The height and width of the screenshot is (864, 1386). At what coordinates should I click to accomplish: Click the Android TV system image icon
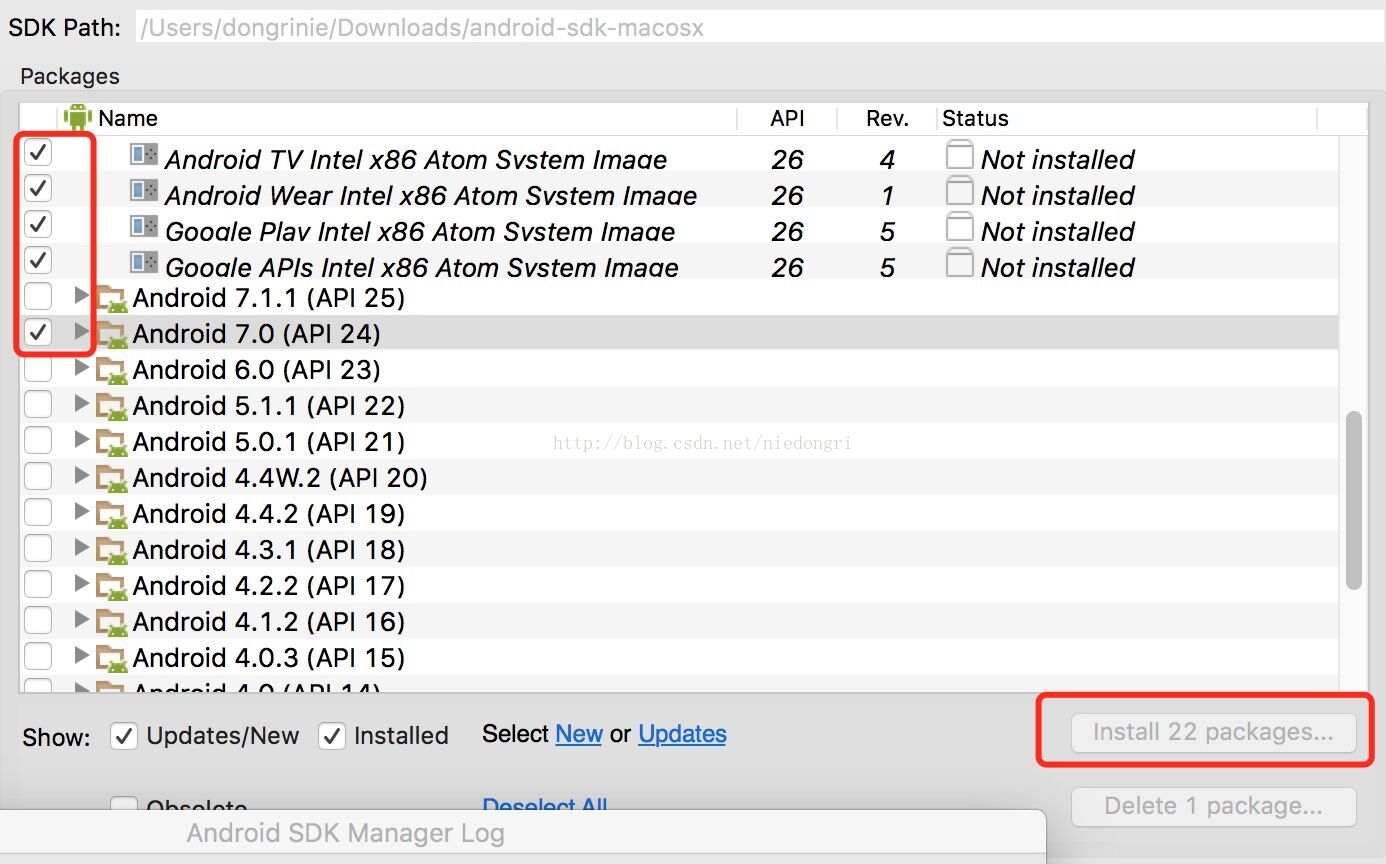(144, 155)
